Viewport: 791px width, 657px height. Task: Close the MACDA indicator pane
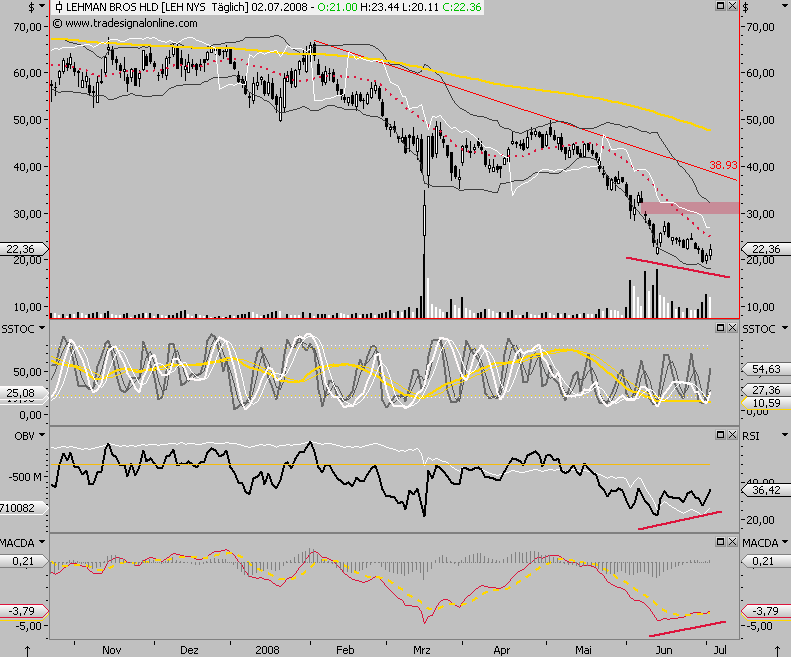click(732, 542)
